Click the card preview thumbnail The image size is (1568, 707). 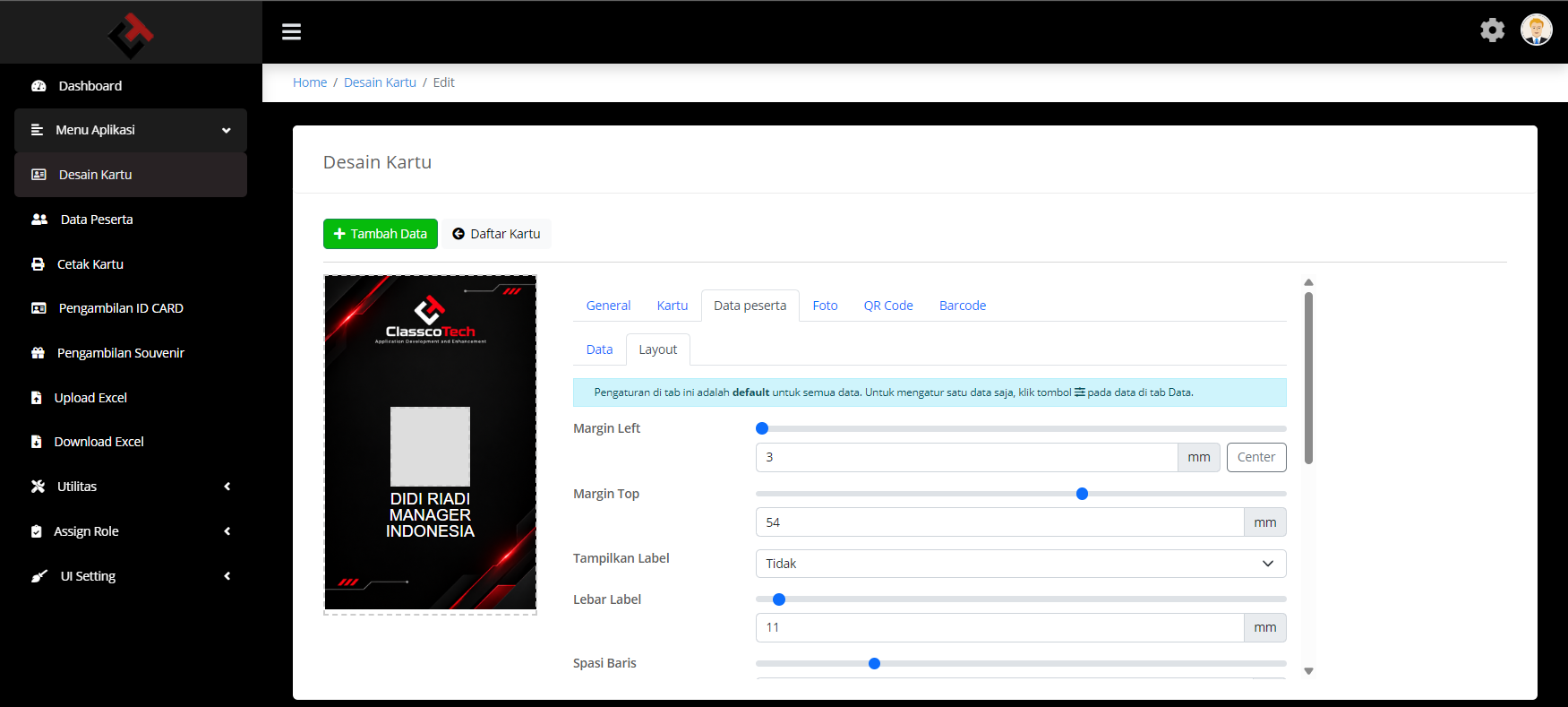point(430,444)
